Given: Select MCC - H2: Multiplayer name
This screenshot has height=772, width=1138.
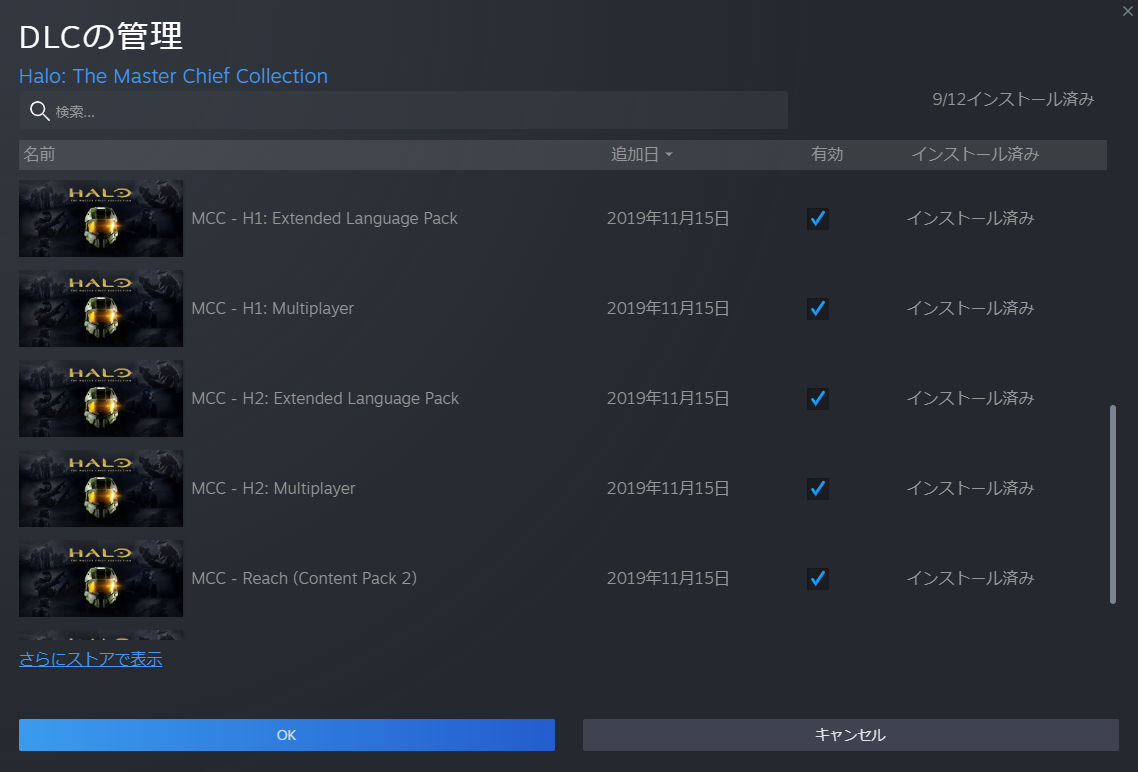Looking at the screenshot, I should [273, 488].
